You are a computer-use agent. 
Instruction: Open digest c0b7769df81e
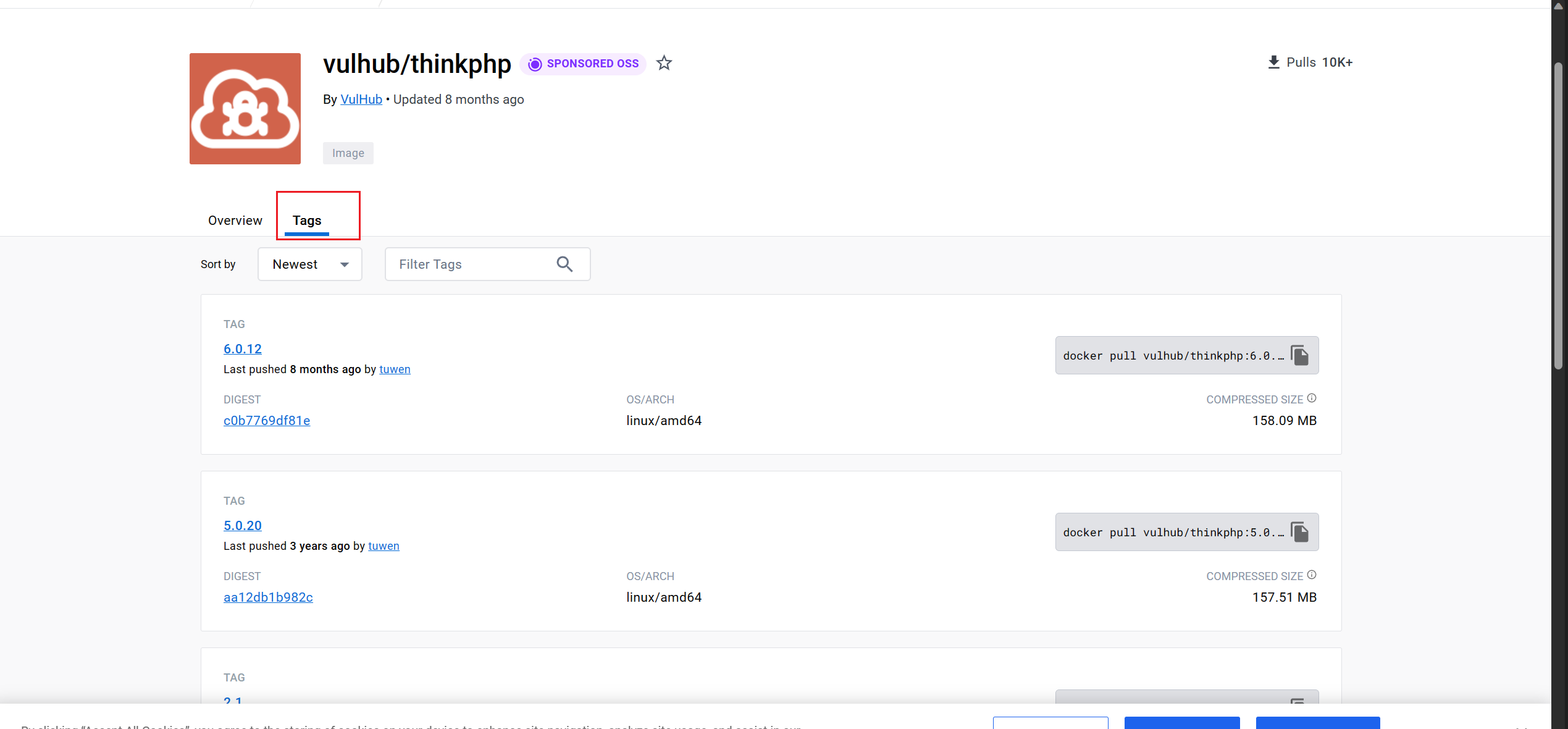(267, 421)
